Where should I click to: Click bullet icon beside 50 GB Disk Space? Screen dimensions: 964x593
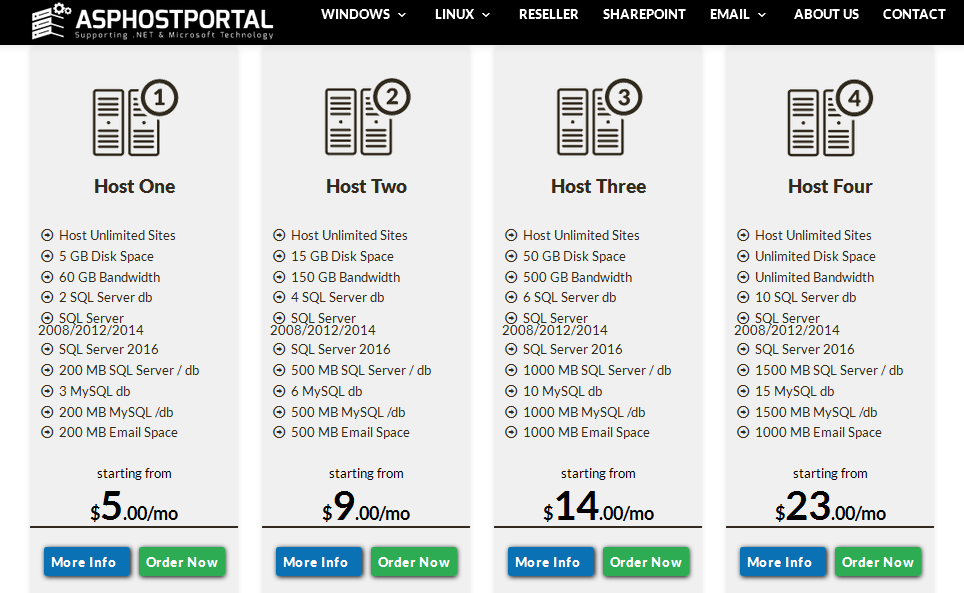coord(511,256)
